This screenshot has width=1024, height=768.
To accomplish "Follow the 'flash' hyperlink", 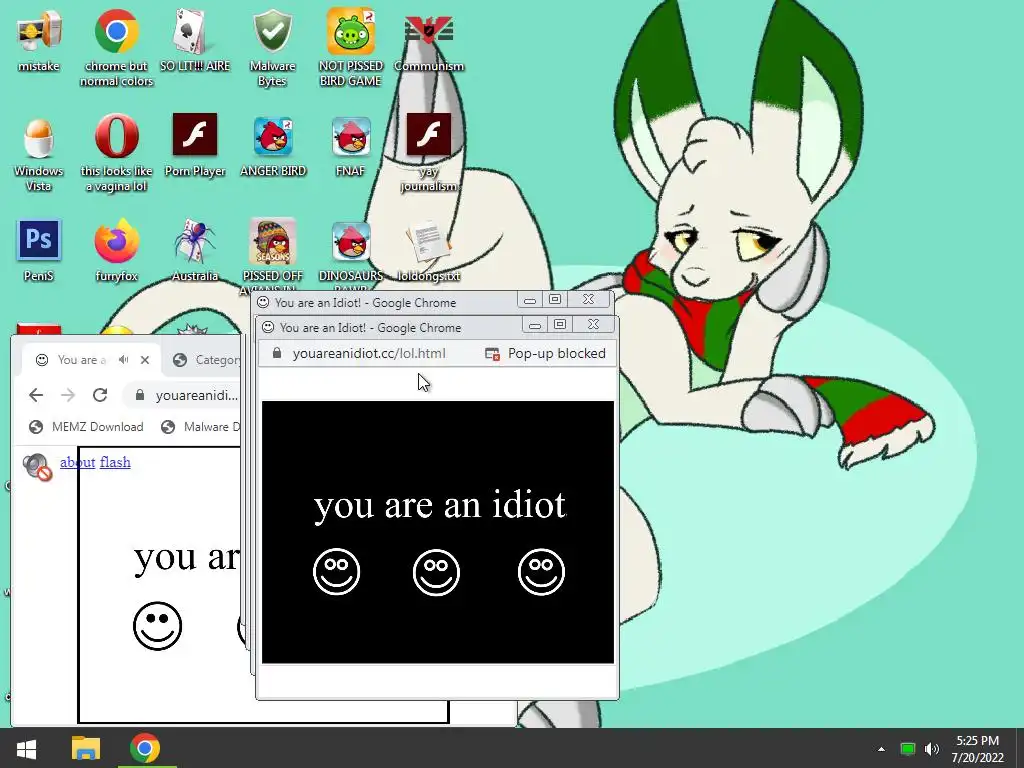I will tap(115, 462).
